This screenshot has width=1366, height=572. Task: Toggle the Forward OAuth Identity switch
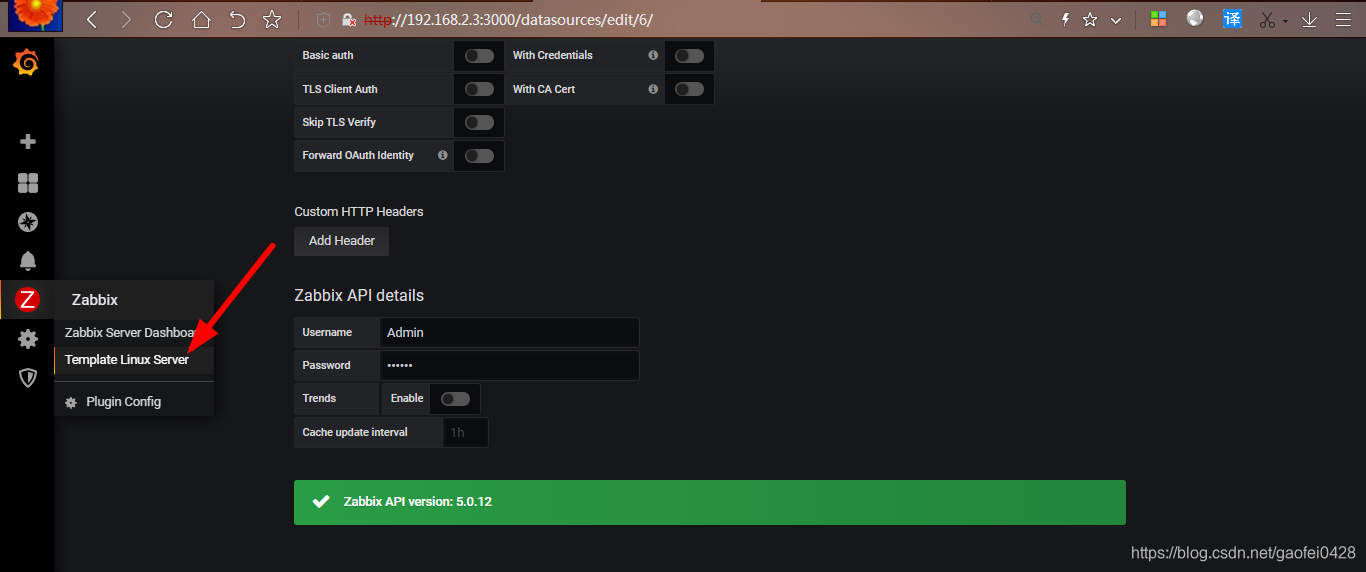coord(479,156)
